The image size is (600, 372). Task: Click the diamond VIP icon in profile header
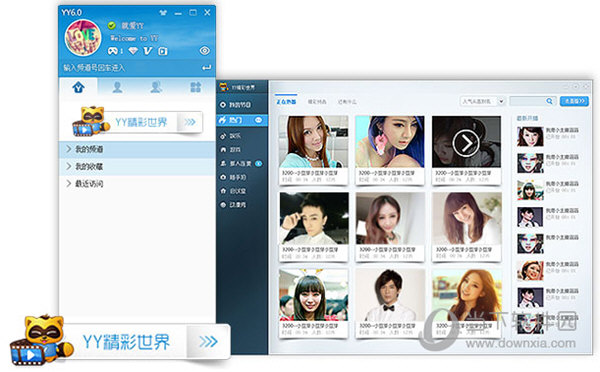133,51
